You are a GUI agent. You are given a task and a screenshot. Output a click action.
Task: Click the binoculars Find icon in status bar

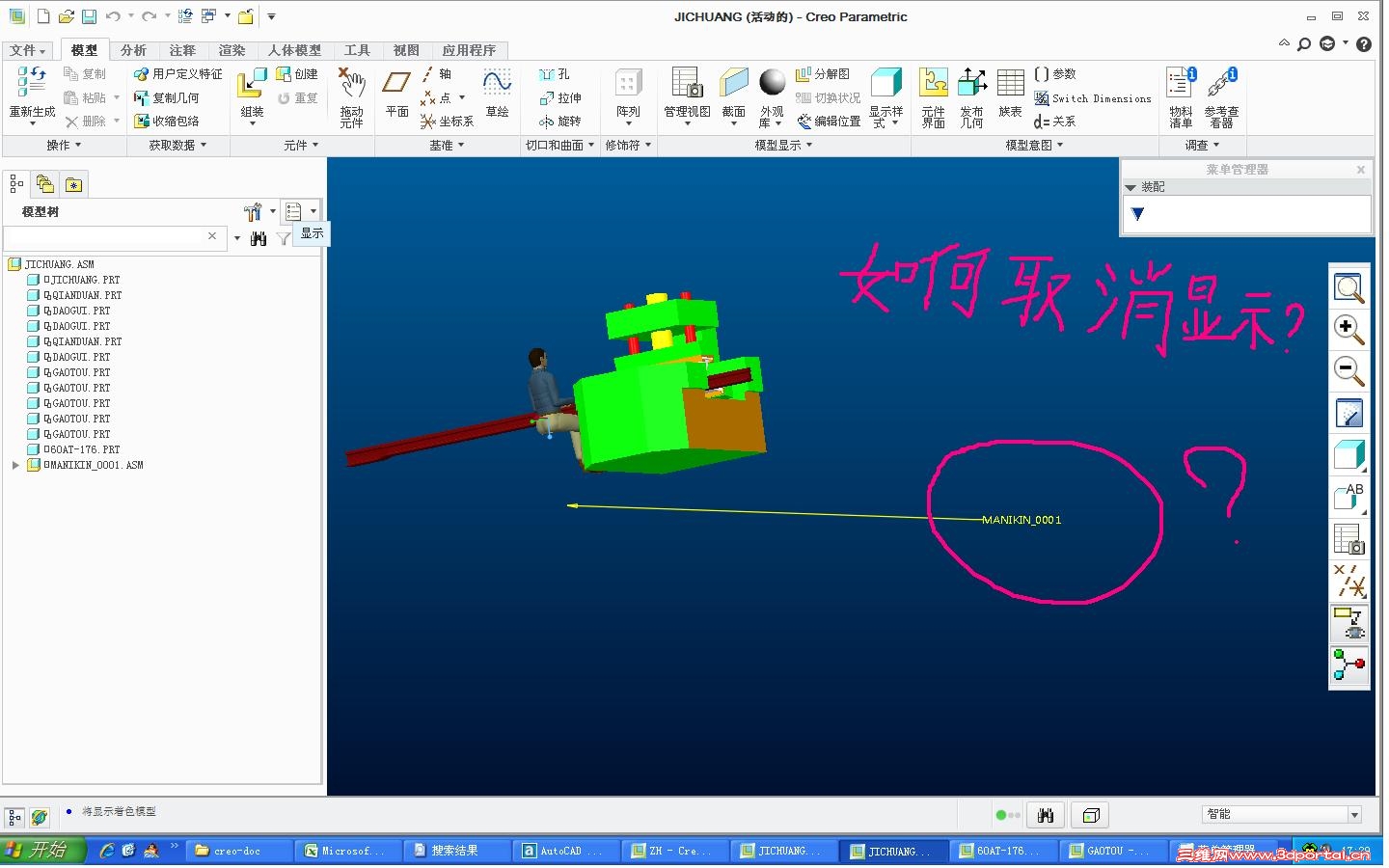(x=1045, y=816)
